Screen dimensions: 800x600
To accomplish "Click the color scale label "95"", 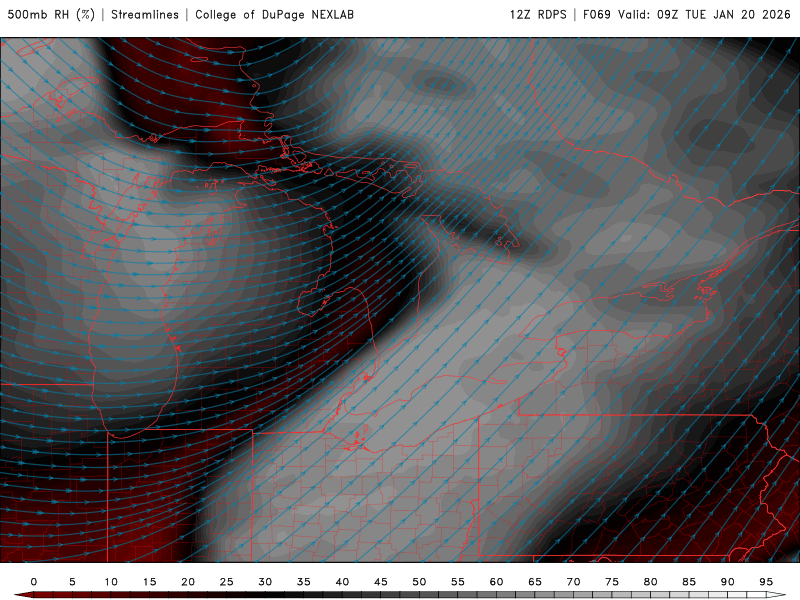I will coord(766,582).
